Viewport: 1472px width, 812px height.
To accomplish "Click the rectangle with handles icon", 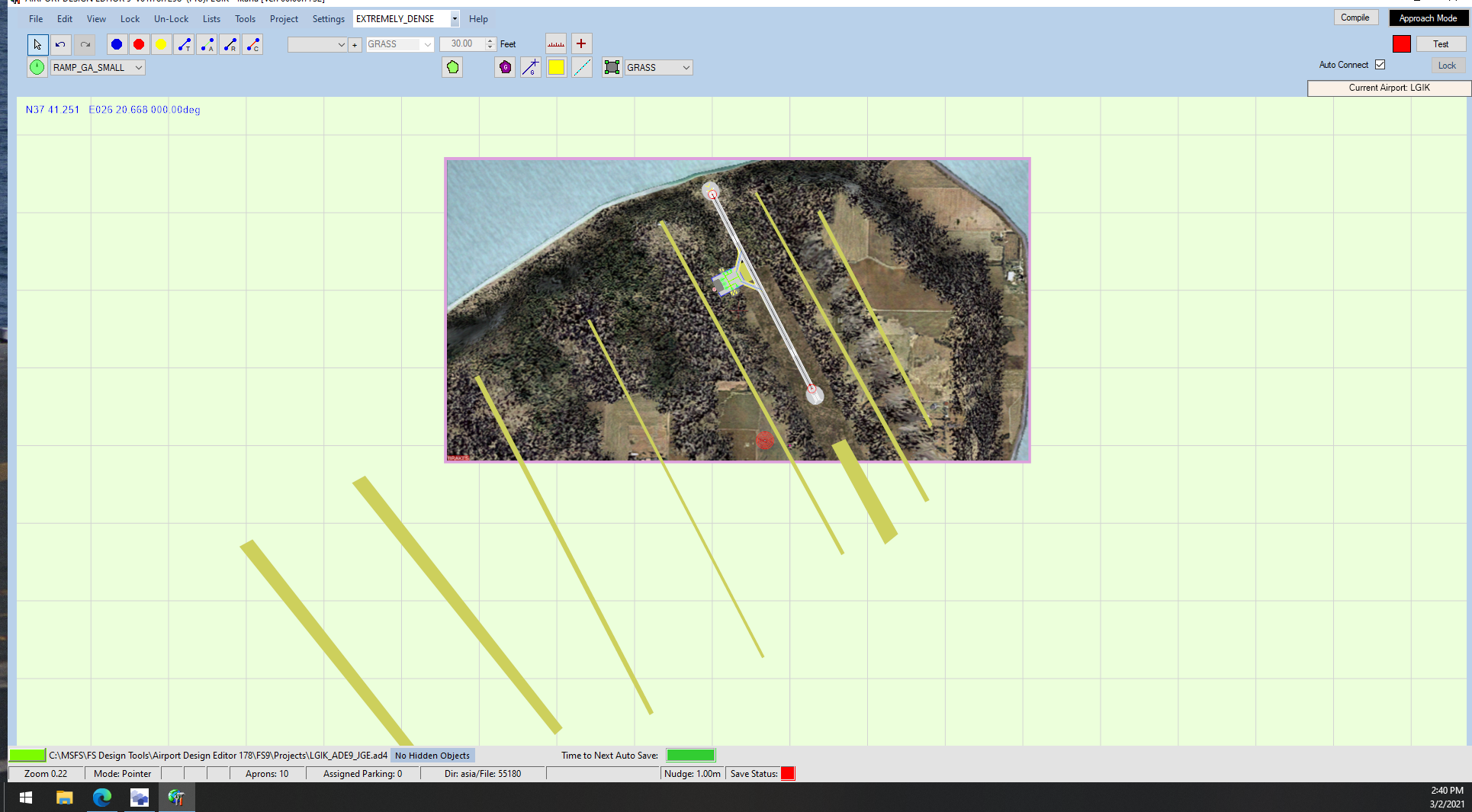I will click(612, 67).
